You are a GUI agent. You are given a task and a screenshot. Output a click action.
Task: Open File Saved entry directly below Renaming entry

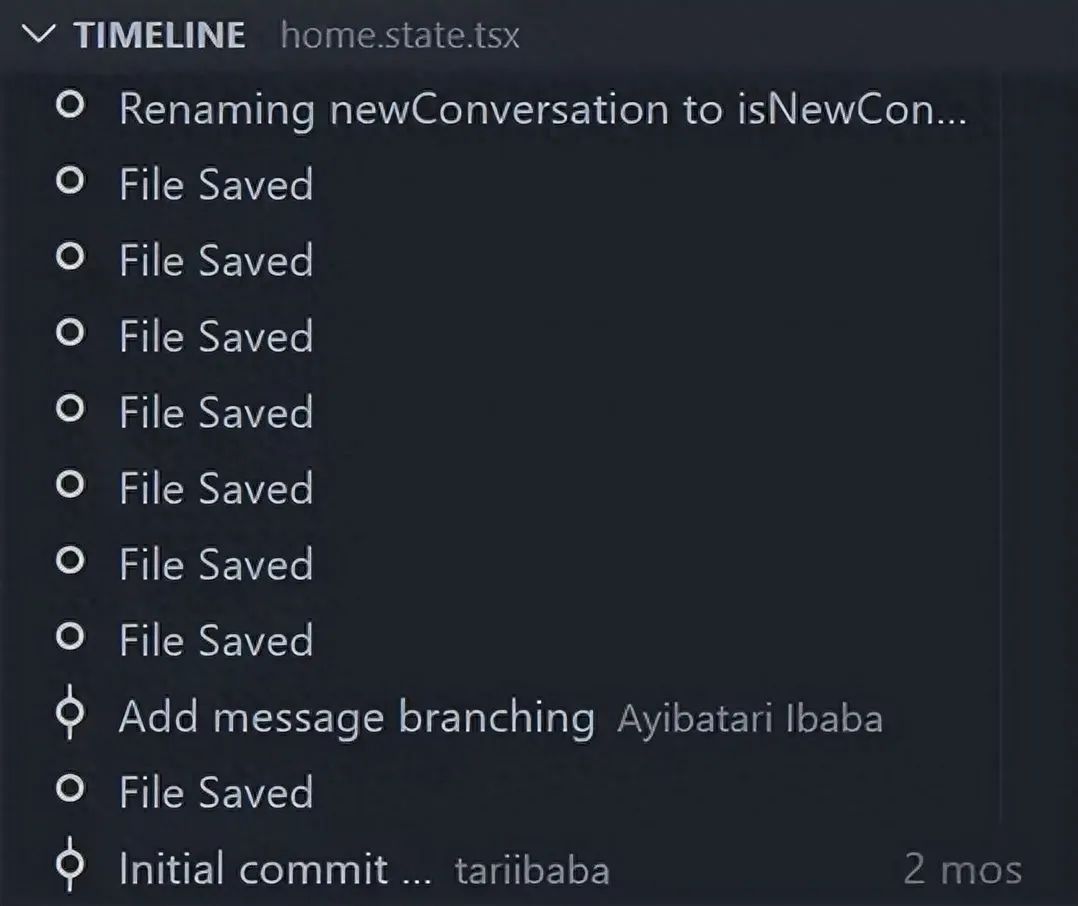216,185
